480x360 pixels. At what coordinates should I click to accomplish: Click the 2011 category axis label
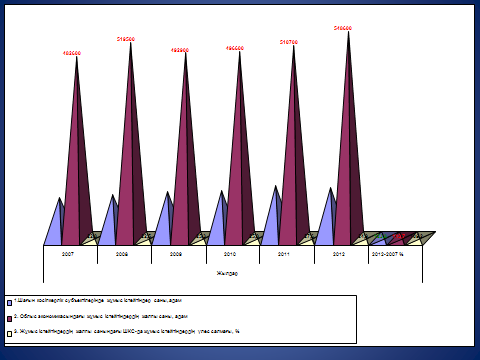coord(284,254)
